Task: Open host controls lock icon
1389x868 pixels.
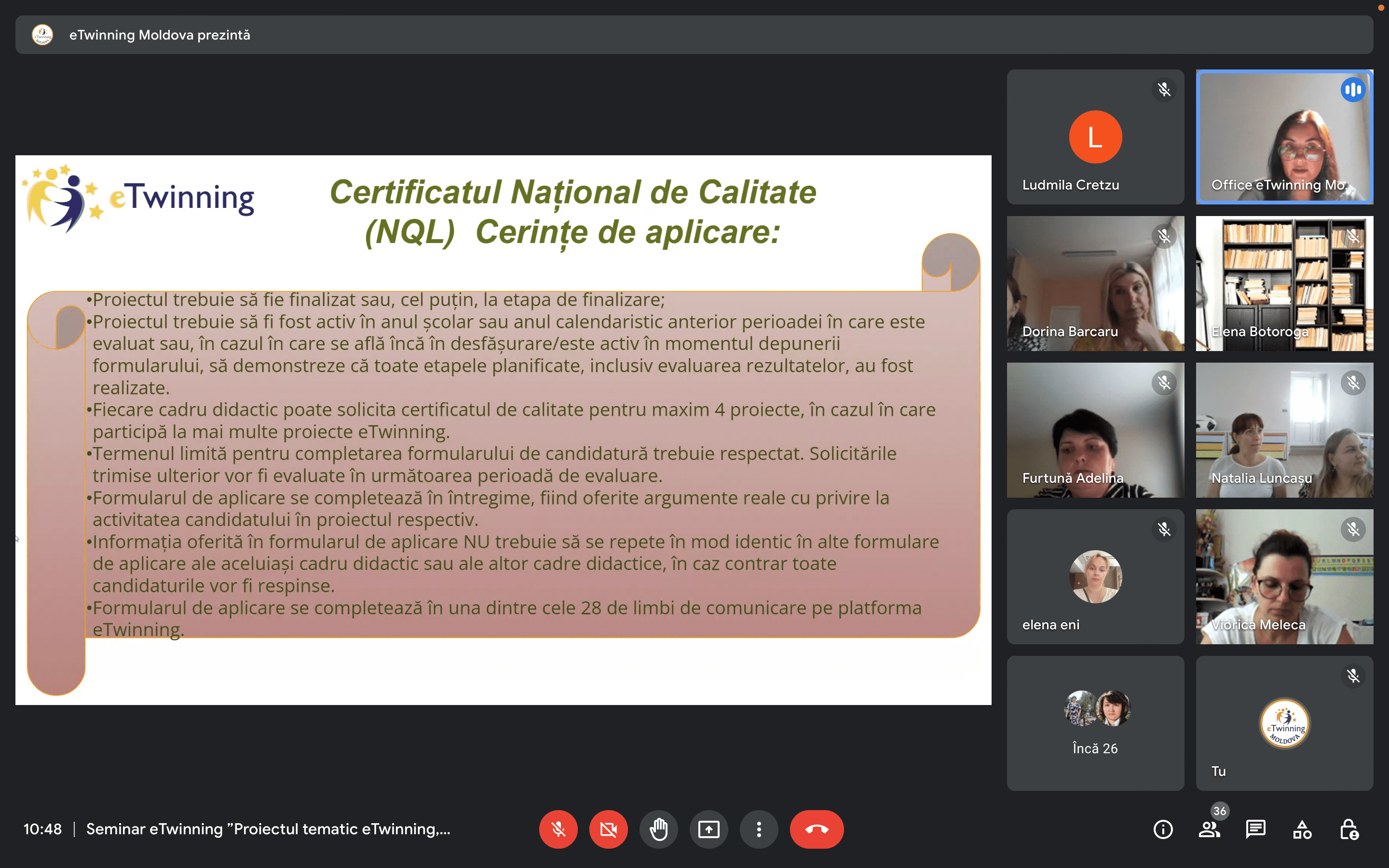Action: pyautogui.click(x=1349, y=829)
